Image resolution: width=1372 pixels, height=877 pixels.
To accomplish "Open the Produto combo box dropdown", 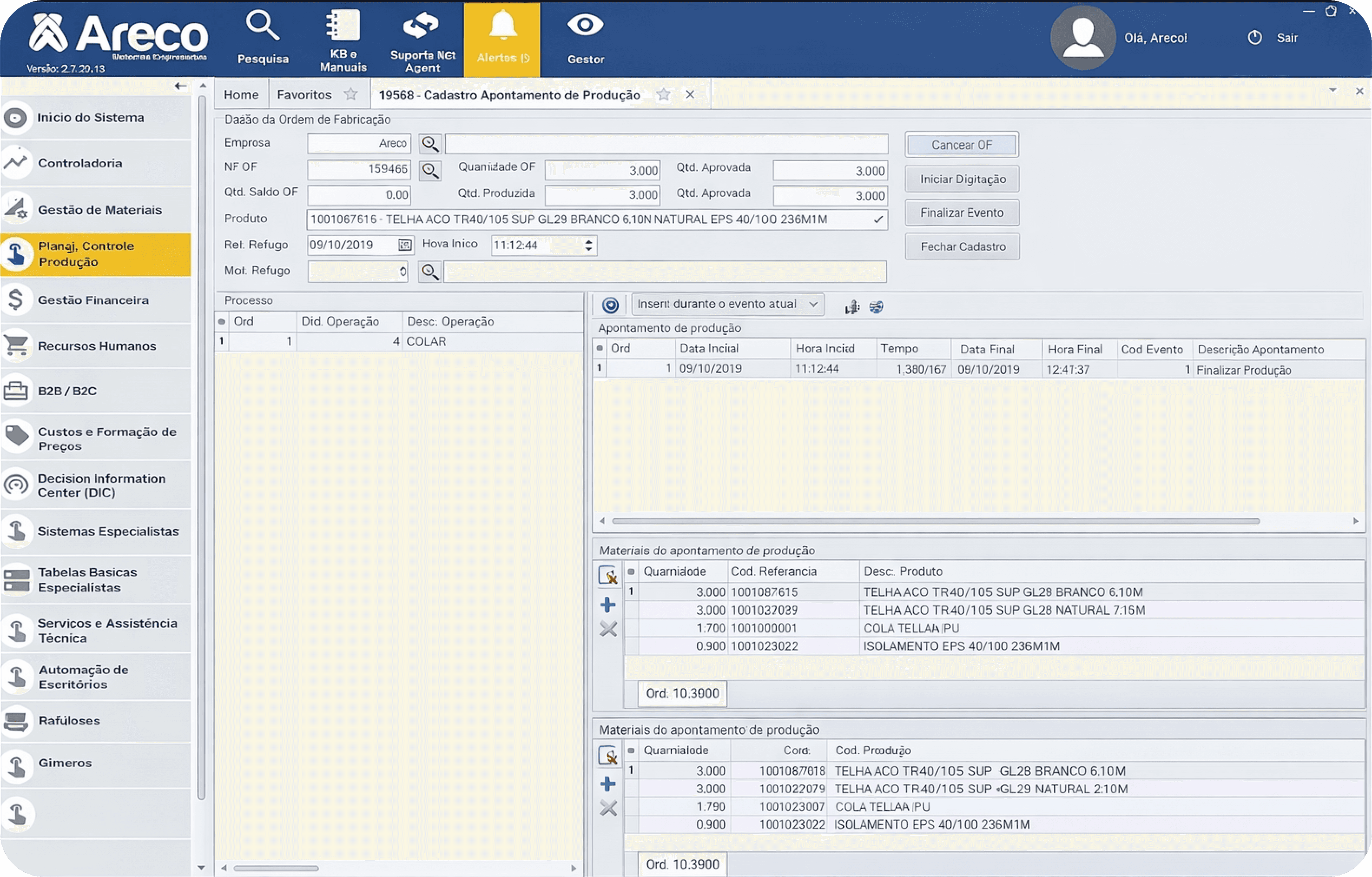I will [x=878, y=219].
